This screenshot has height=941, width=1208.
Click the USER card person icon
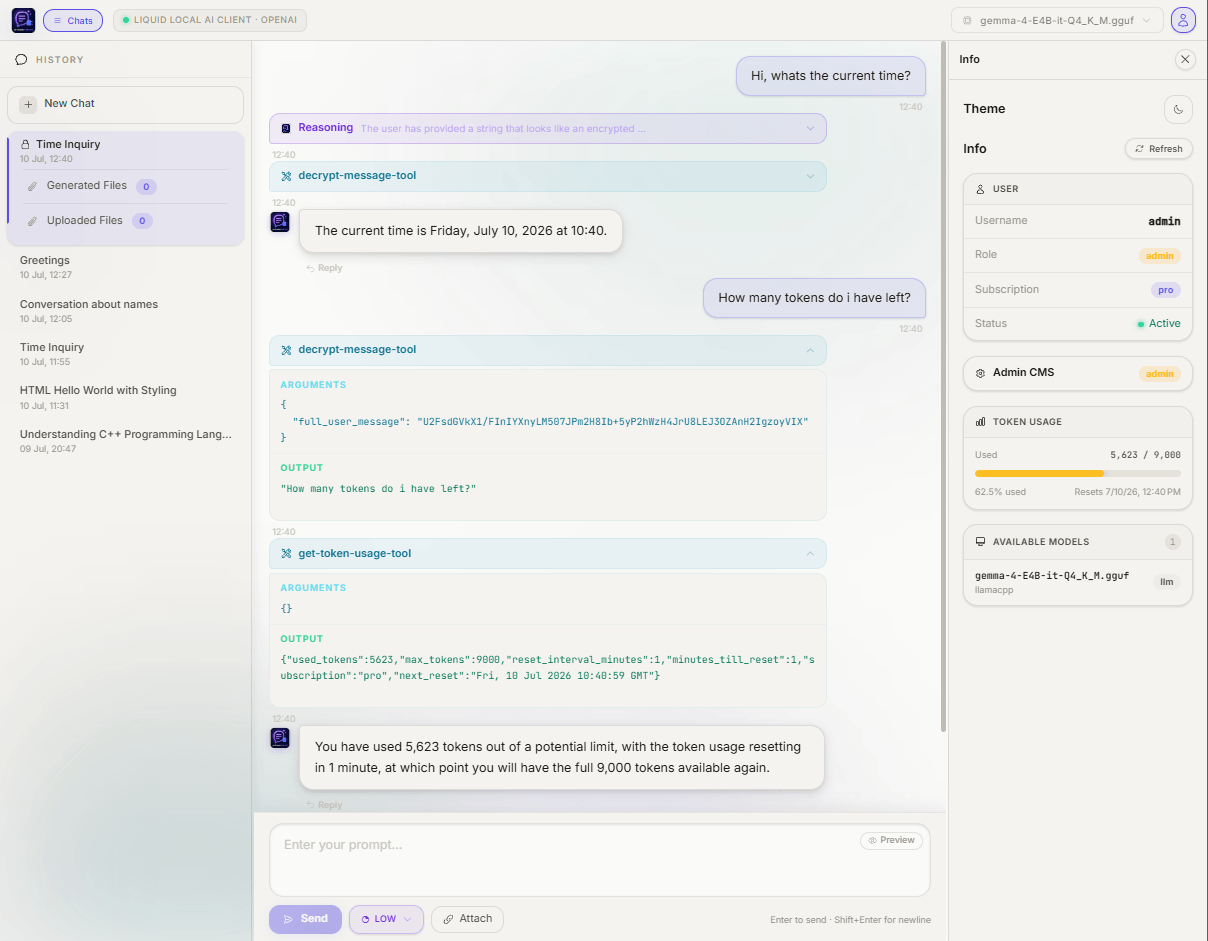point(981,189)
